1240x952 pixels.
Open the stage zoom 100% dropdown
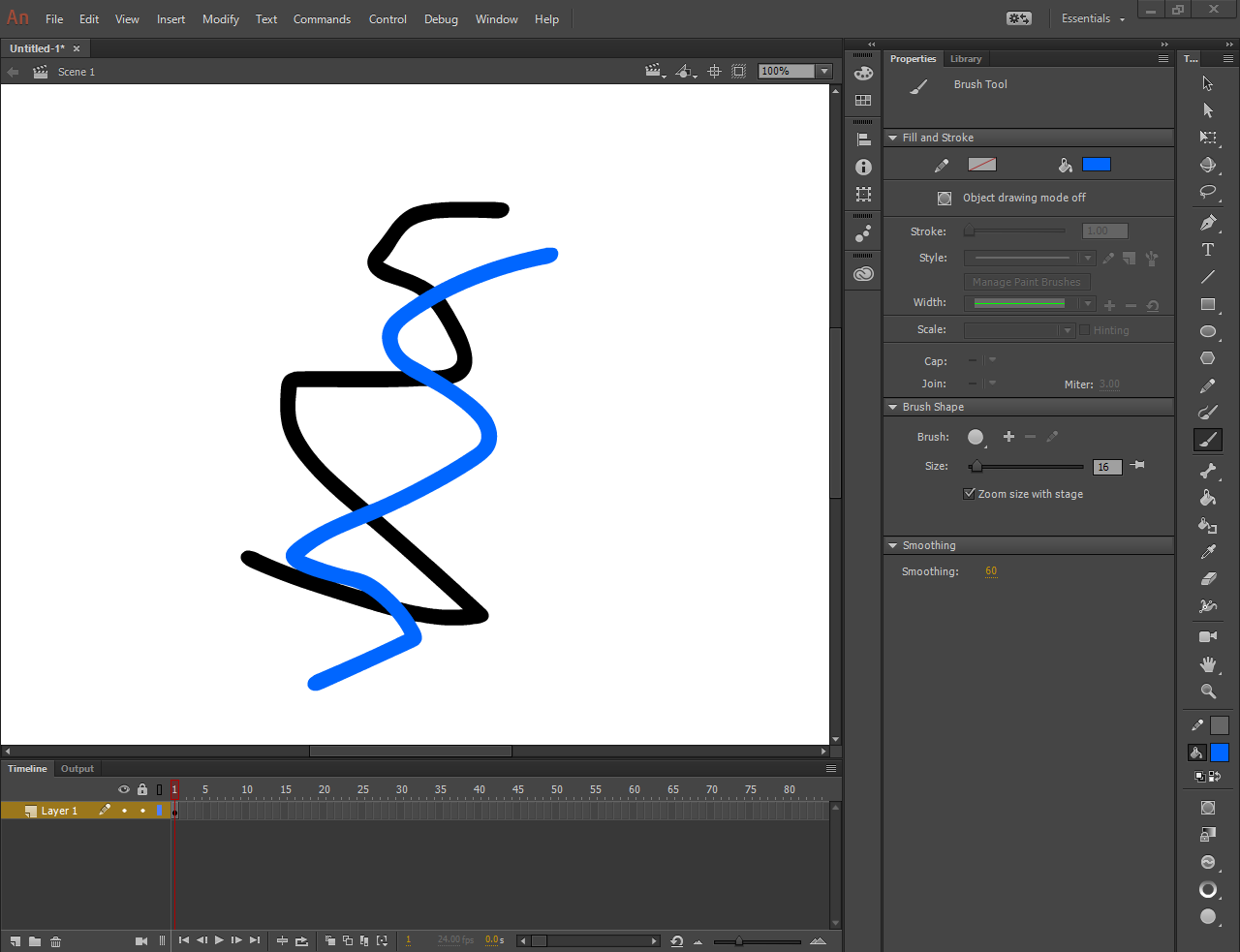point(824,71)
